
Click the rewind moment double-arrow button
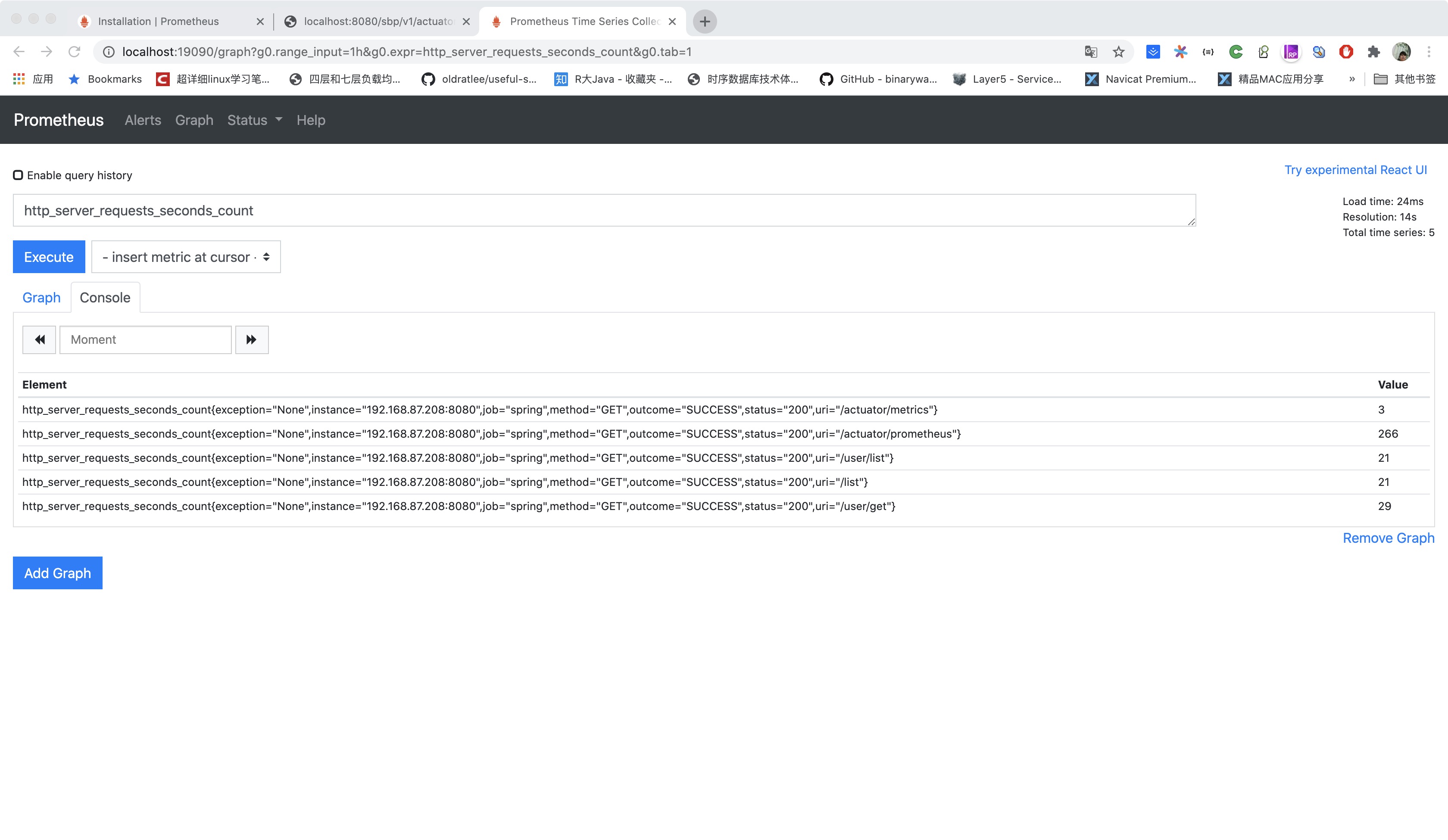coord(39,339)
